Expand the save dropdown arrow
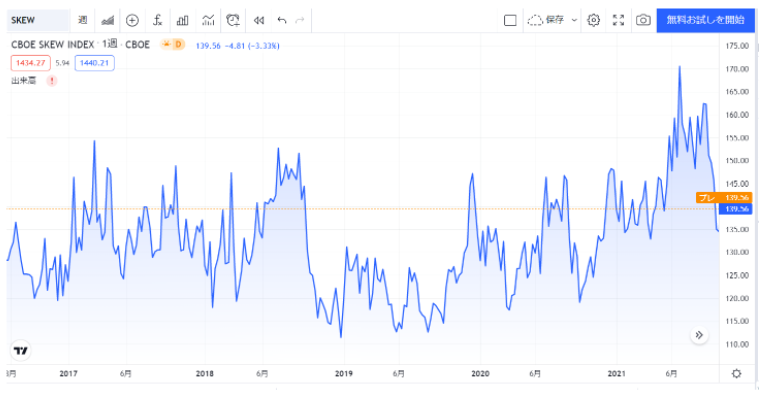The width and height of the screenshot is (766, 407). (574, 20)
